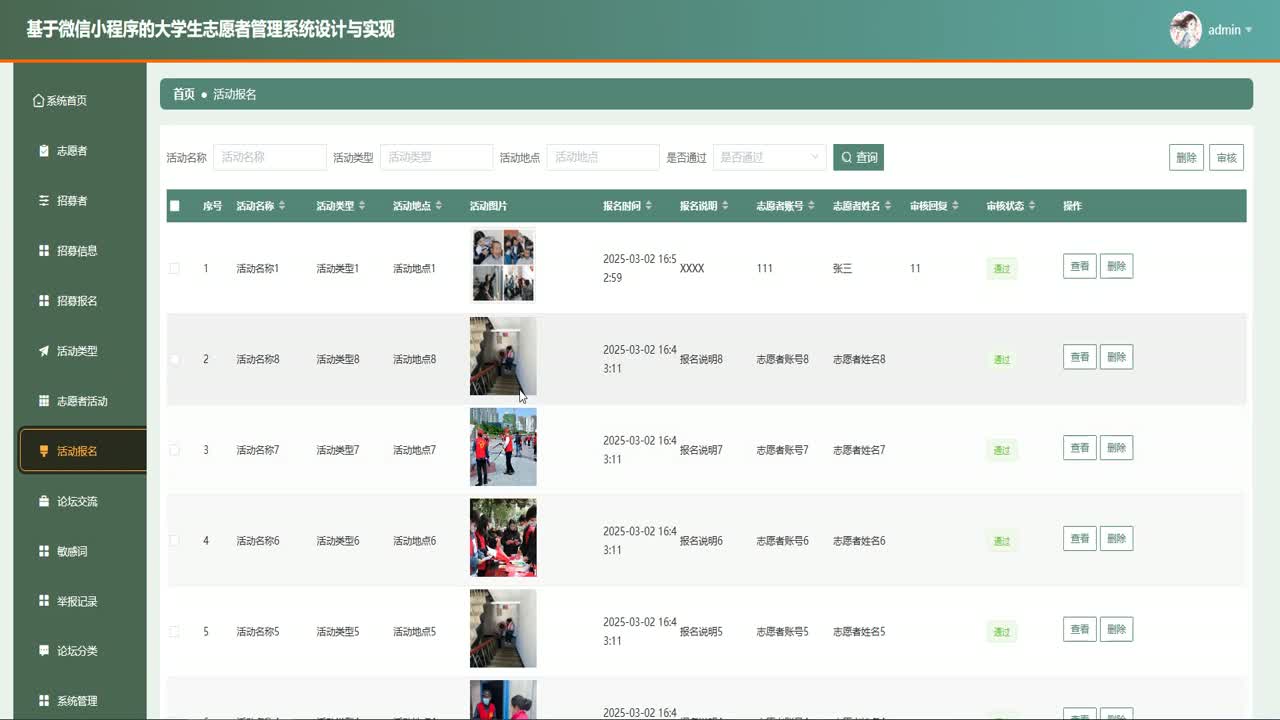1280x720 pixels.
Task: Click 查看 for the 活动名称1 row
Action: click(x=1080, y=266)
